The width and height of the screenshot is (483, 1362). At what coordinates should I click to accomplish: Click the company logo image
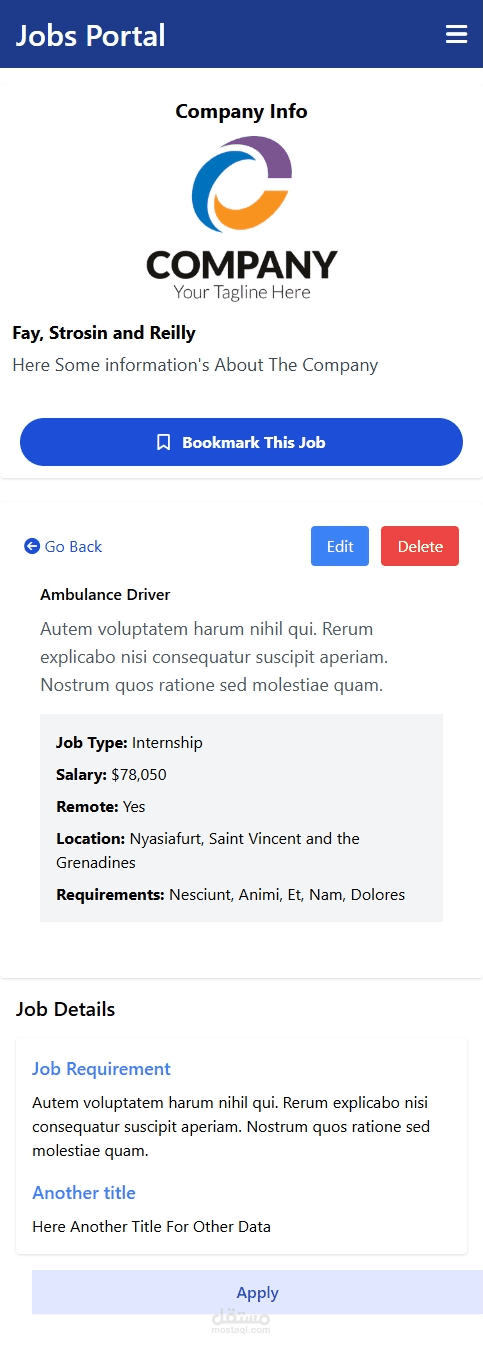point(241,218)
